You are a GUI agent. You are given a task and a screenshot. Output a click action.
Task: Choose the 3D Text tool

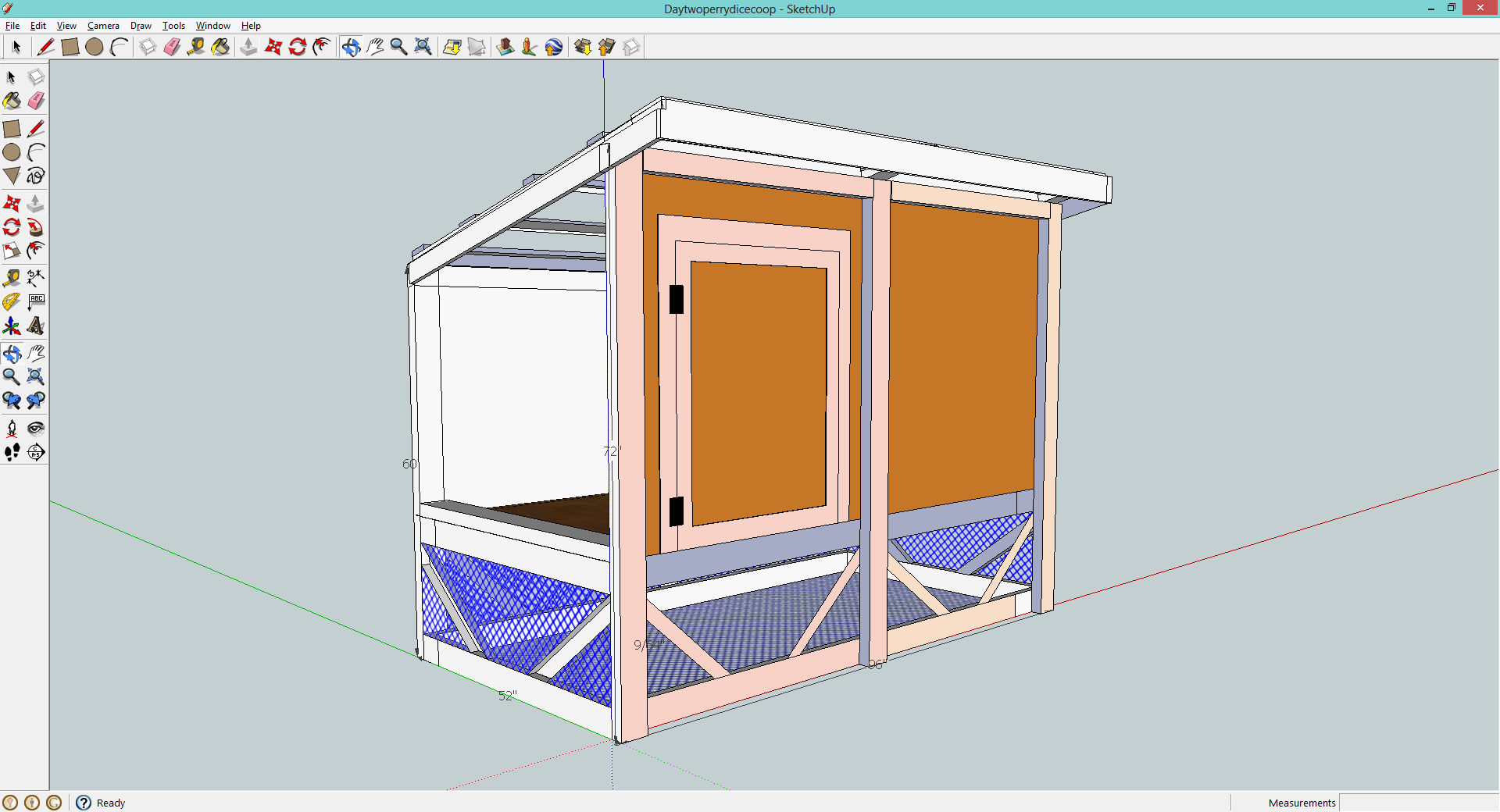click(x=36, y=326)
